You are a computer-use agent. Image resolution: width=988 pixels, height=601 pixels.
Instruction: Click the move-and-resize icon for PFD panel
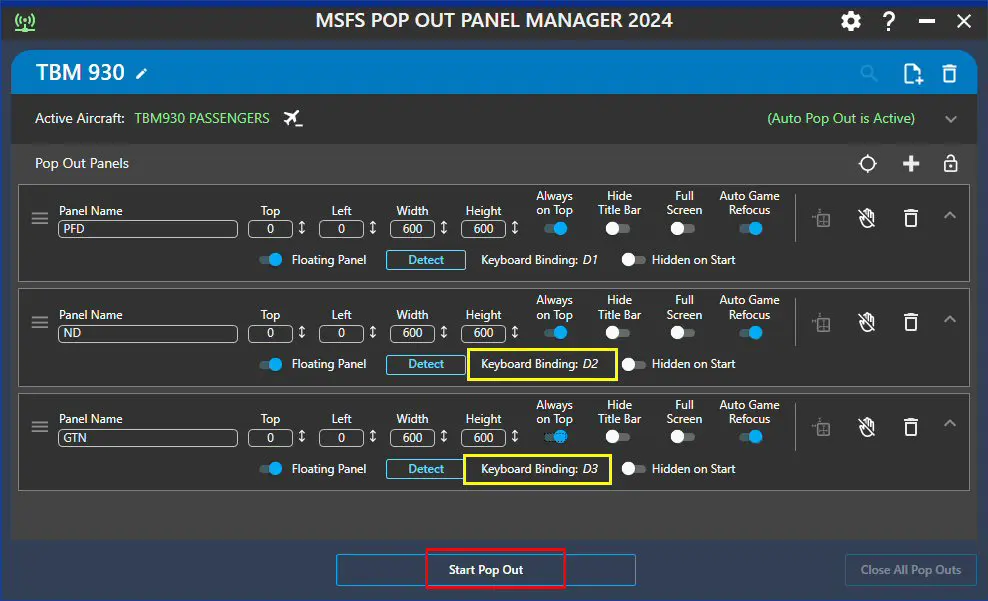coord(821,219)
